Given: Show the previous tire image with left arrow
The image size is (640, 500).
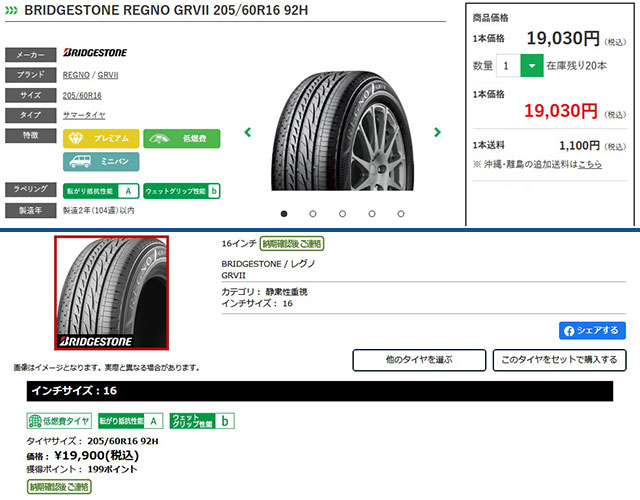Looking at the screenshot, I should (x=248, y=132).
